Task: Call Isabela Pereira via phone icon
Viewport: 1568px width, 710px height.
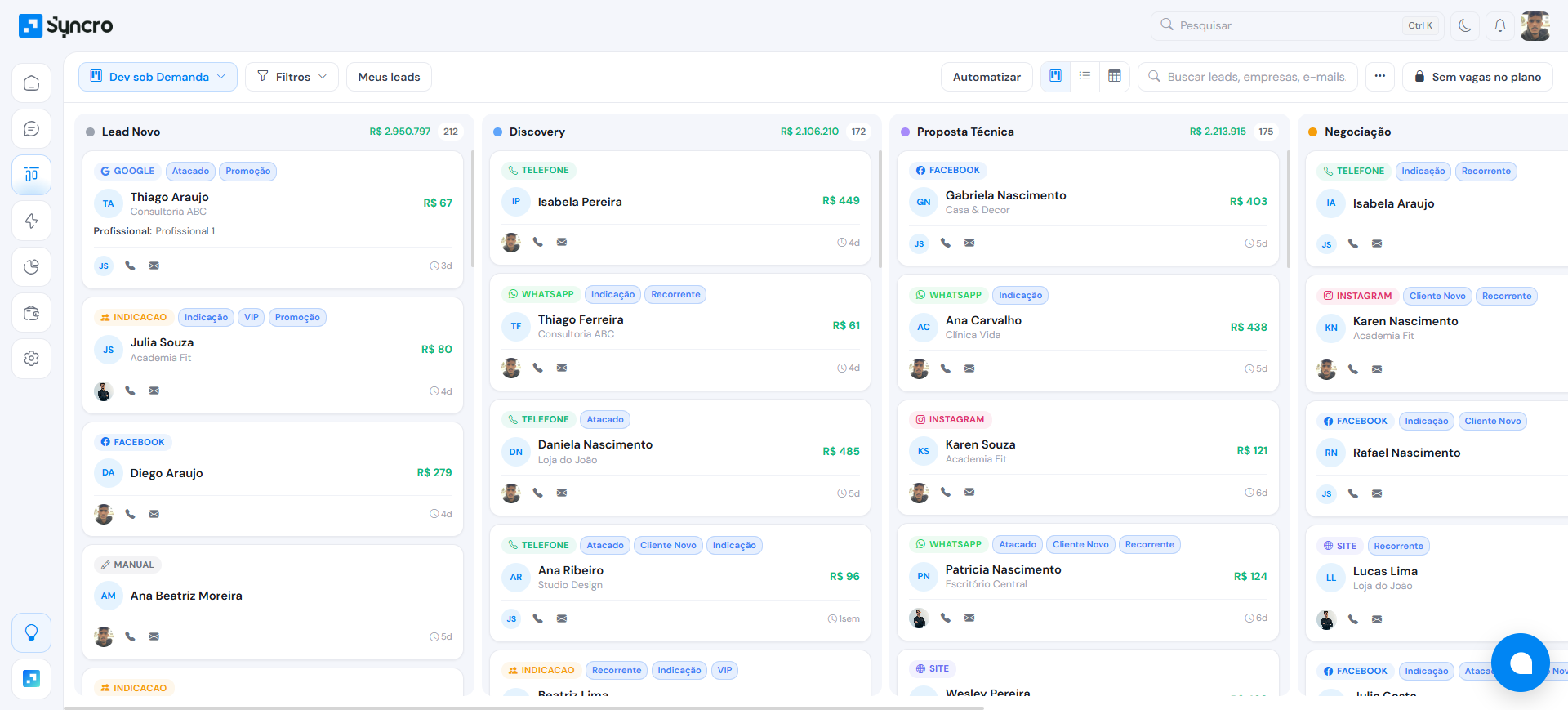Action: pos(537,242)
